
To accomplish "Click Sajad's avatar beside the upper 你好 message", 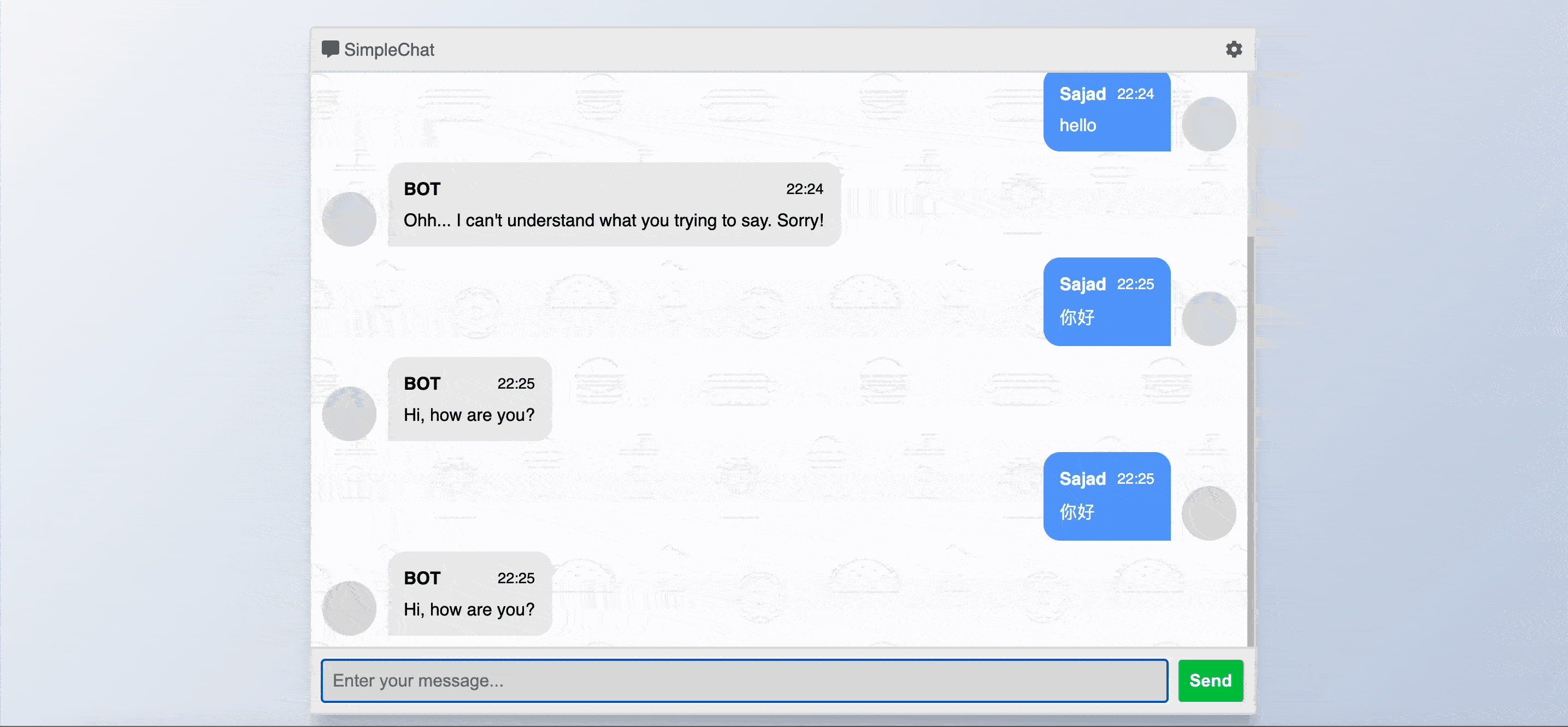I will coord(1209,319).
